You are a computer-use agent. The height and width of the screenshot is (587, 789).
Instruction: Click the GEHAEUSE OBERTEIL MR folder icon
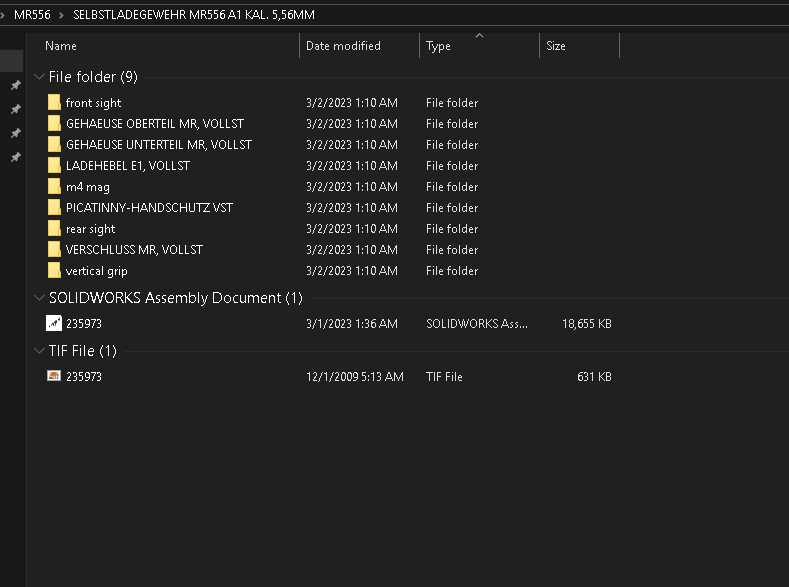coord(54,124)
